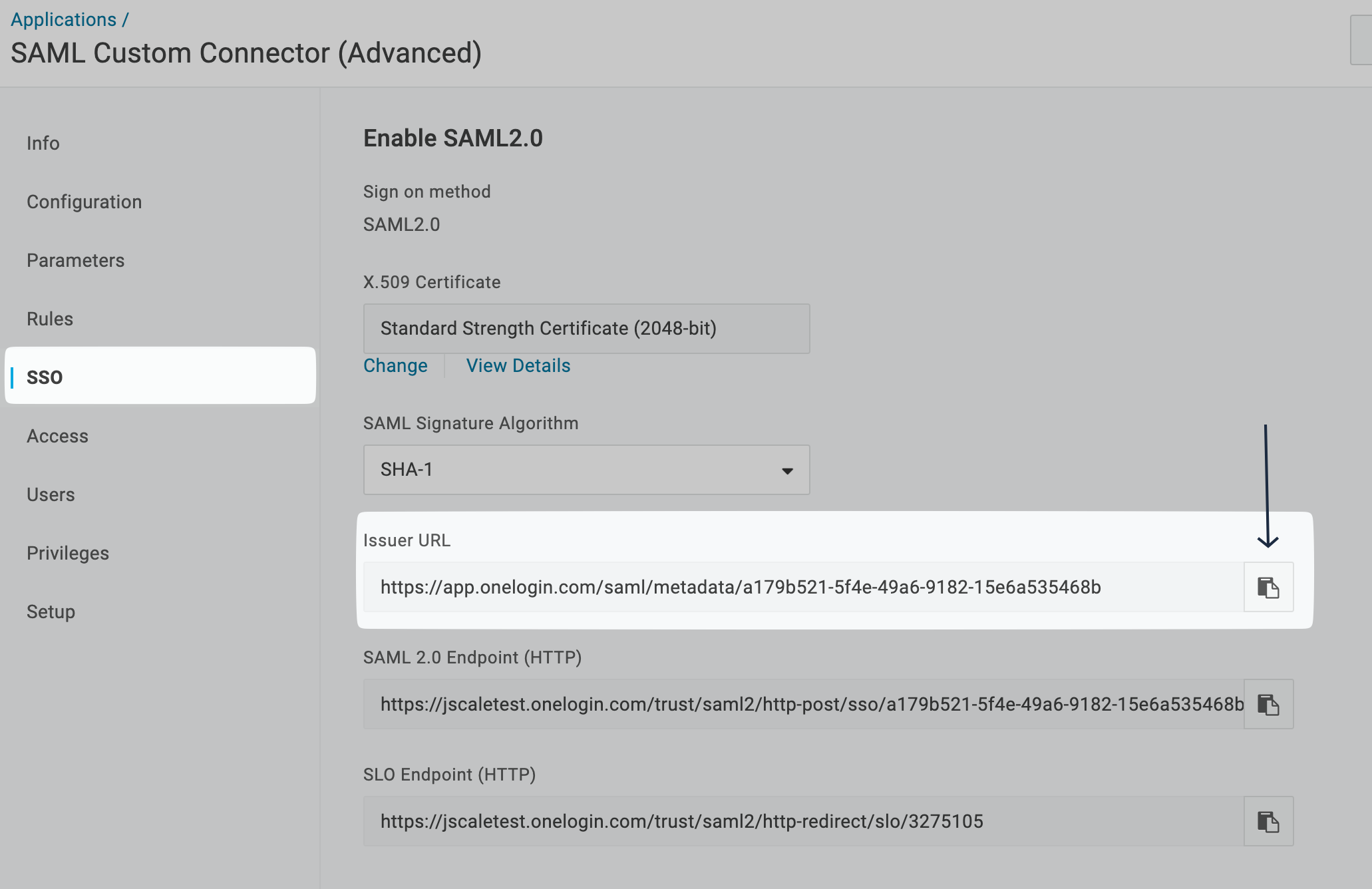Open the SAML Signature Algorithm dropdown

788,470
